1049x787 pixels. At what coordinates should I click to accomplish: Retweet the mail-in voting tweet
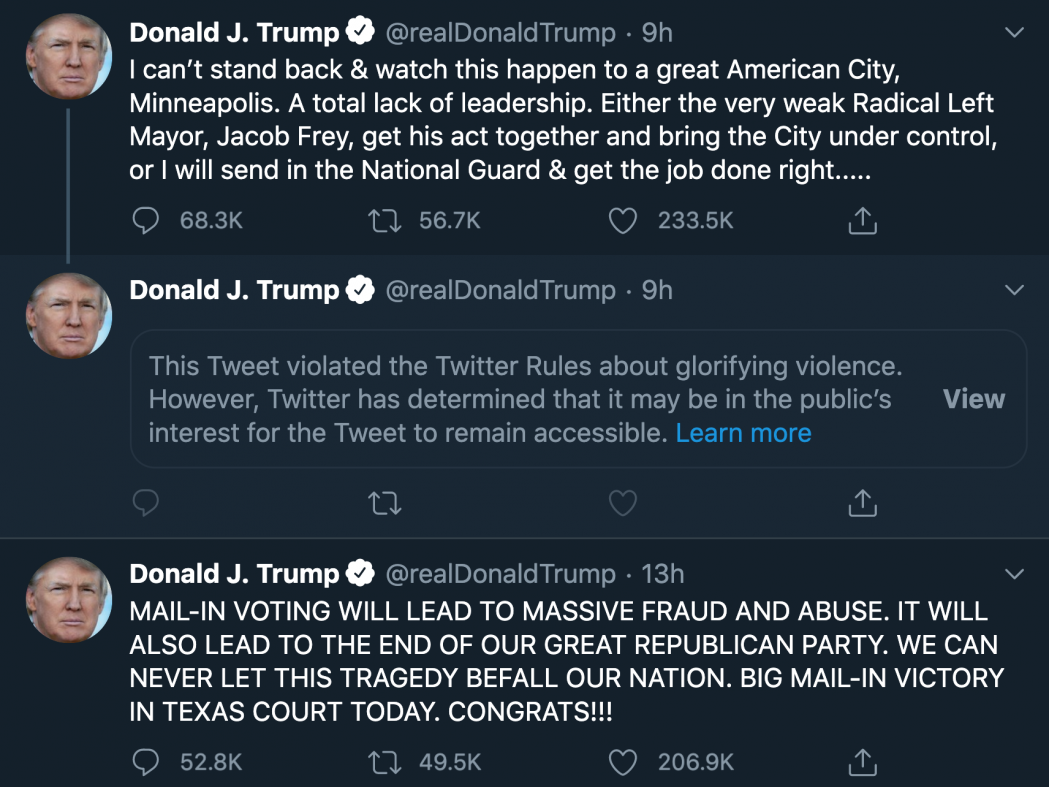click(384, 761)
